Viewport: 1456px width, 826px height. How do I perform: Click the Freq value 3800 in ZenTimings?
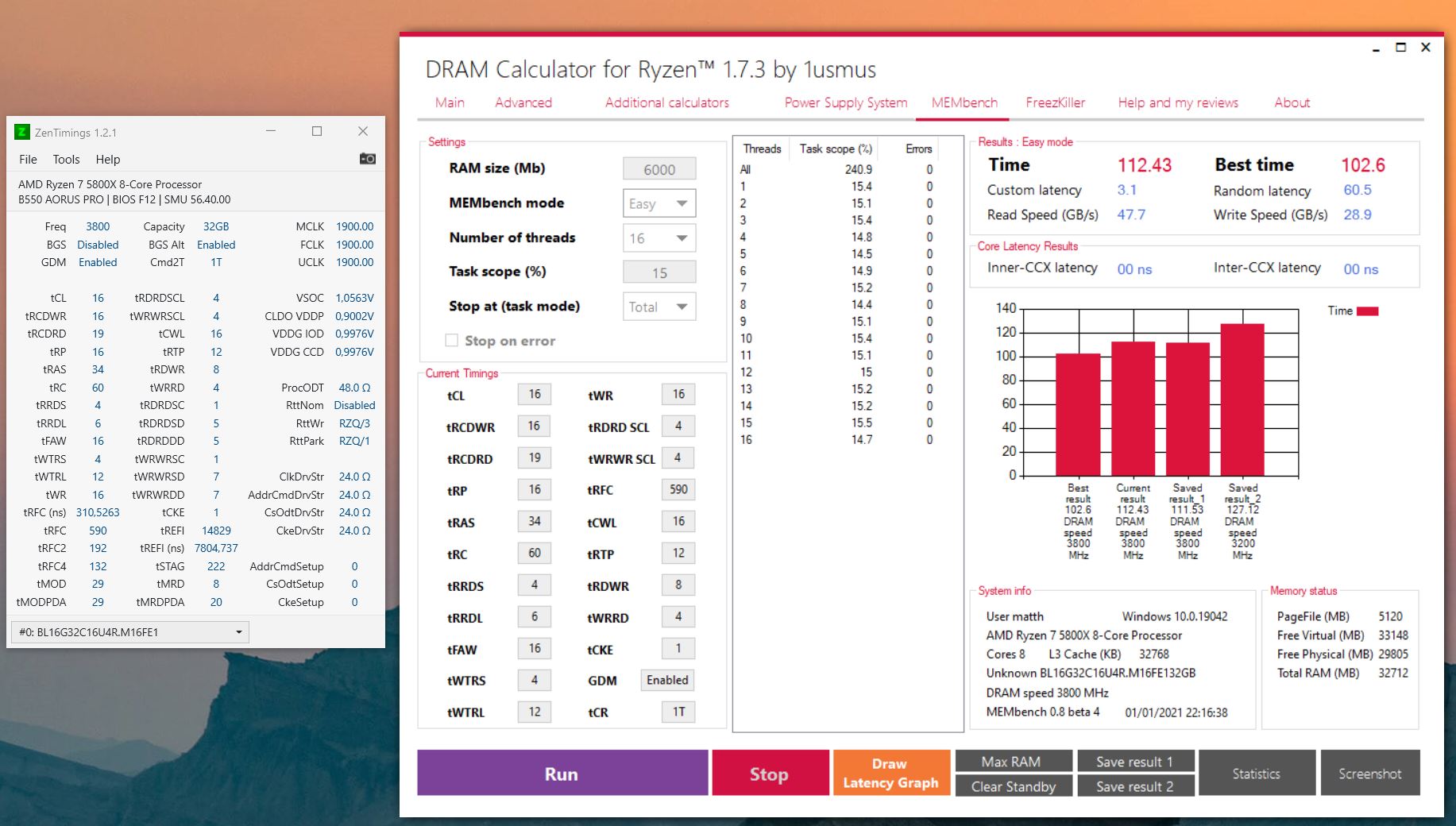[98, 226]
